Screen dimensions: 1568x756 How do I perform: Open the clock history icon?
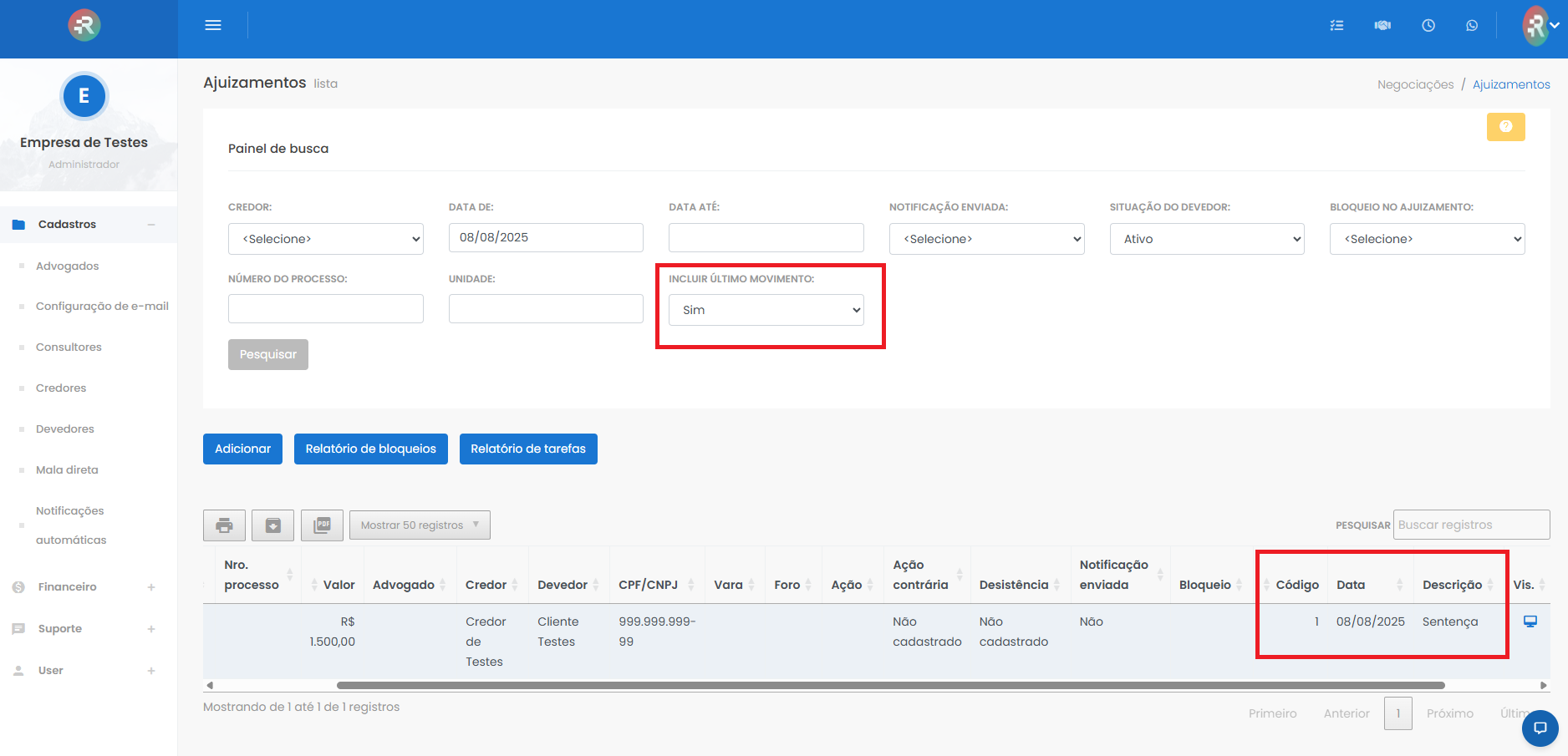tap(1428, 25)
